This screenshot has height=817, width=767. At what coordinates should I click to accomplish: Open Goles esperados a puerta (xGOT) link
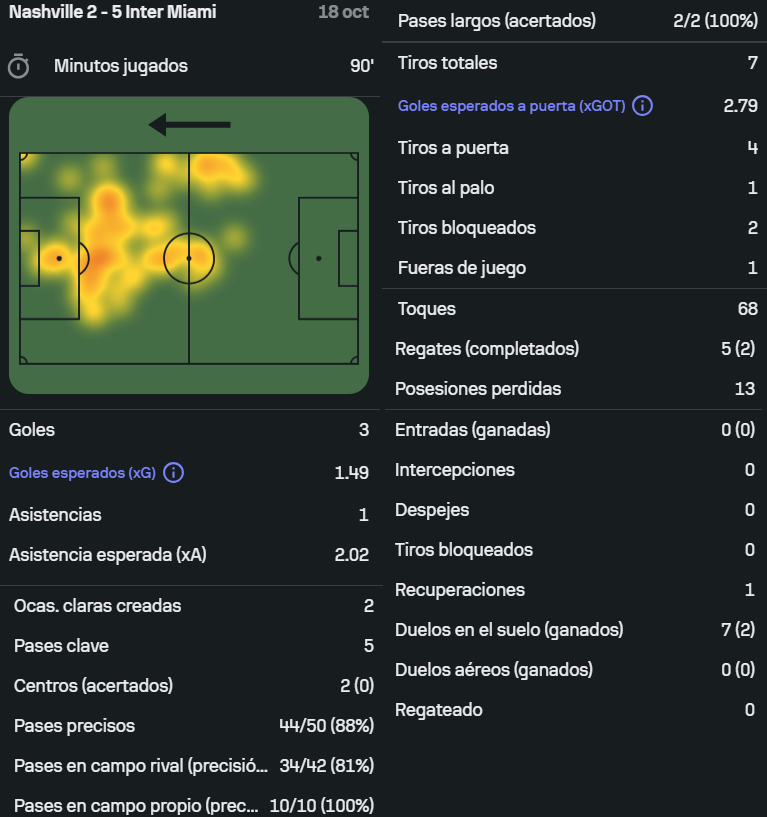(511, 106)
